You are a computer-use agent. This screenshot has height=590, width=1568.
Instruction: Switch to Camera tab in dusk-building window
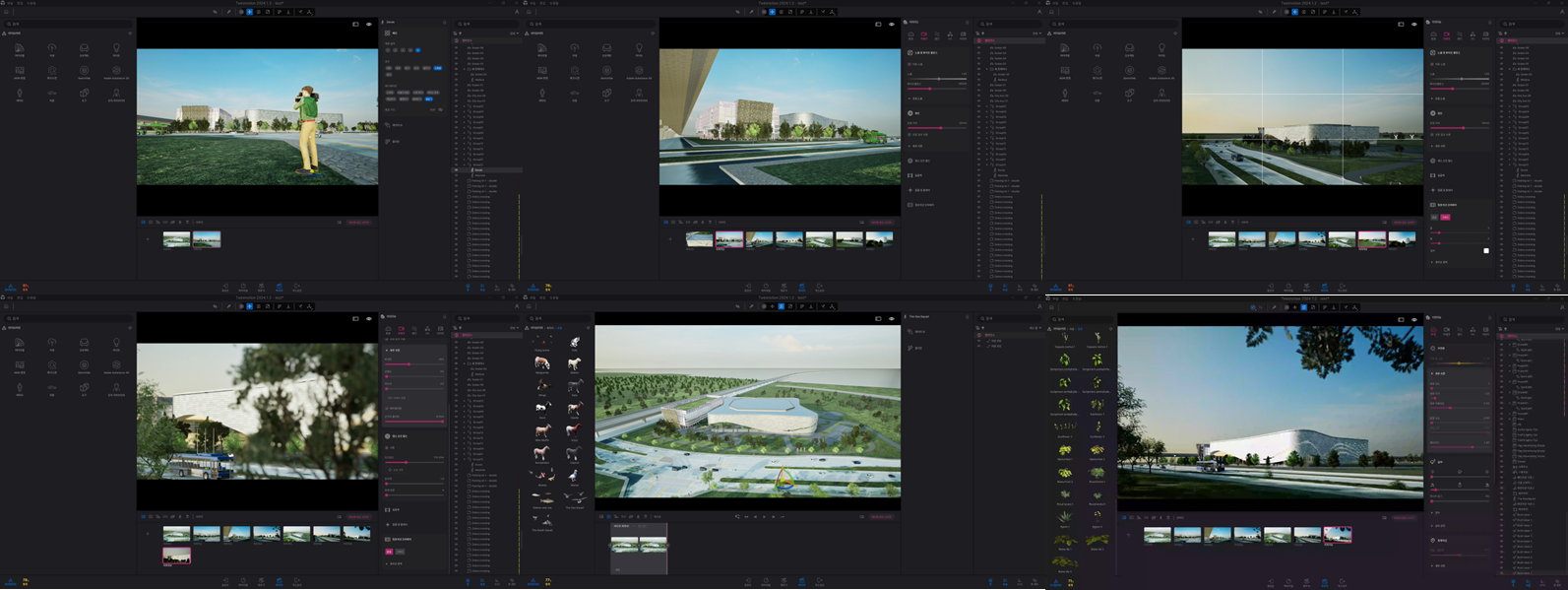(x=1446, y=331)
